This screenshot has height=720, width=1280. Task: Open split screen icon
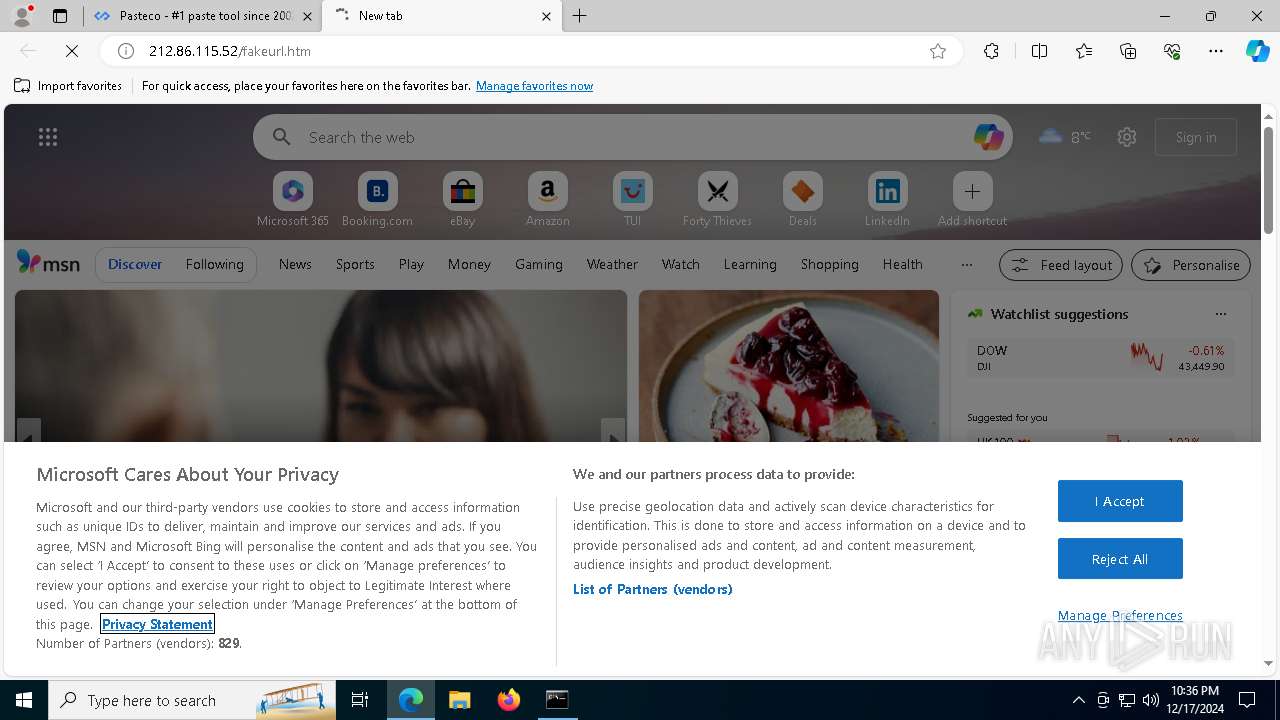pyautogui.click(x=1039, y=51)
